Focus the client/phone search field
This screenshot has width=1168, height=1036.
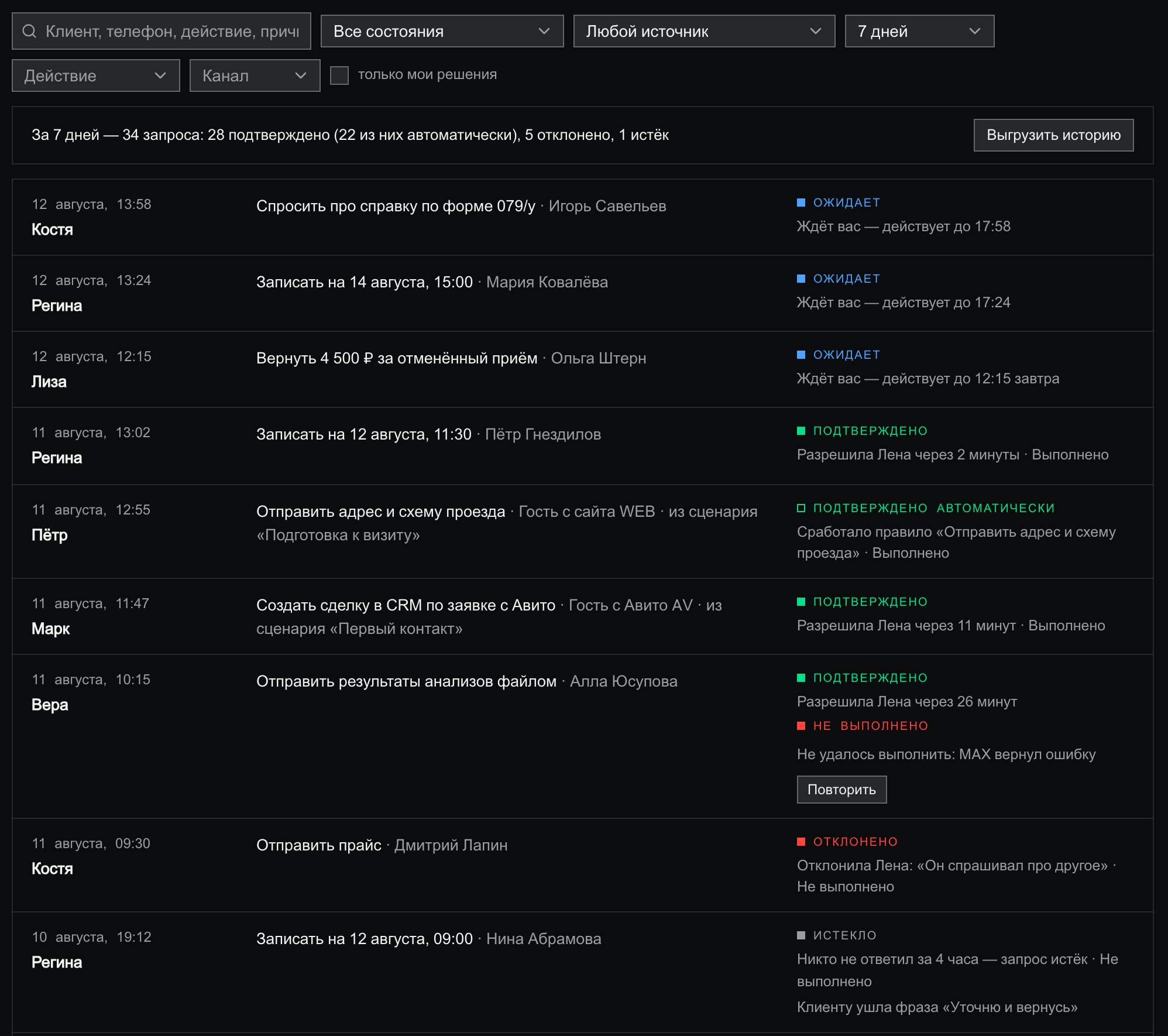click(162, 31)
